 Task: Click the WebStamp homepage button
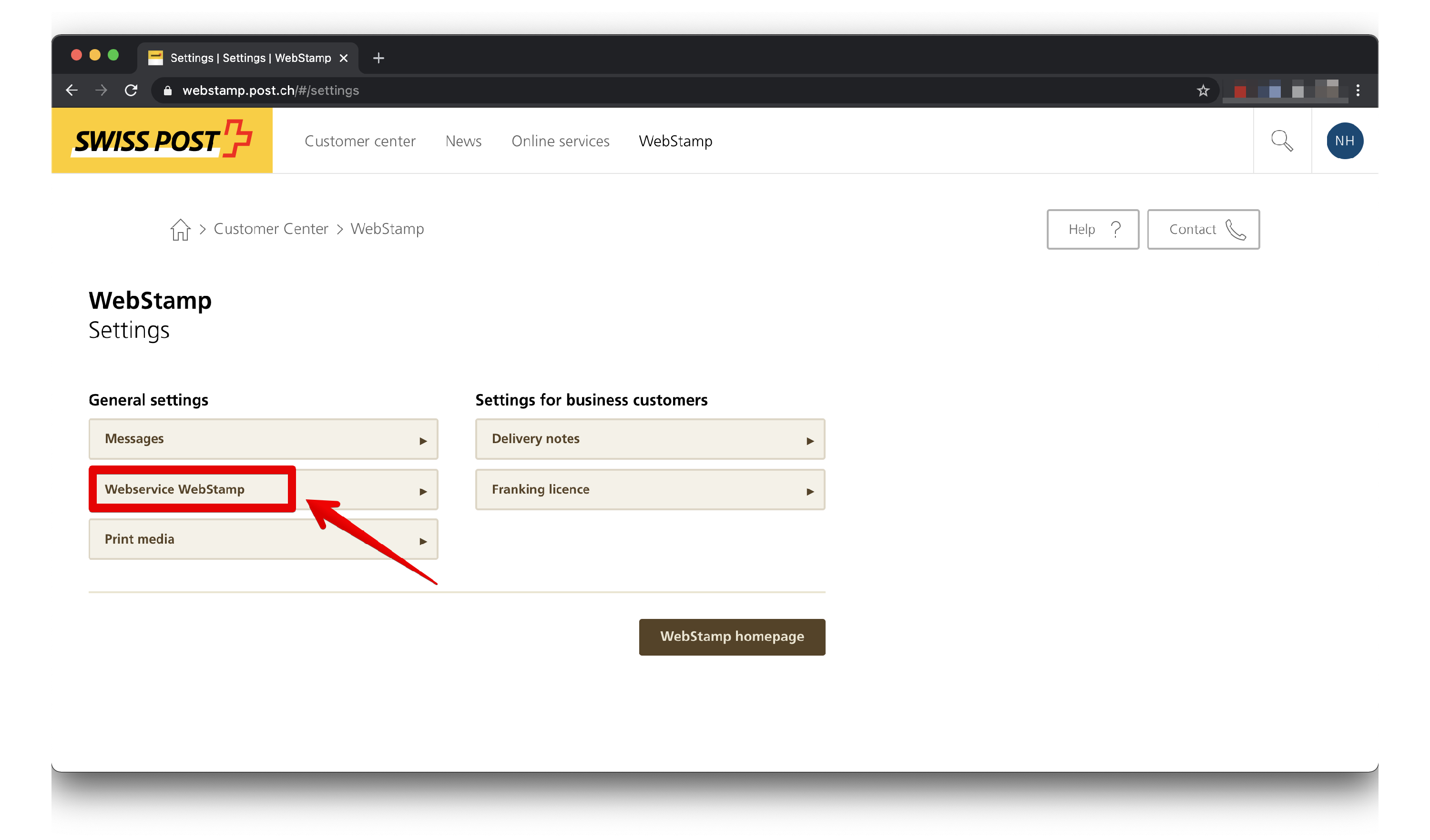pos(732,637)
